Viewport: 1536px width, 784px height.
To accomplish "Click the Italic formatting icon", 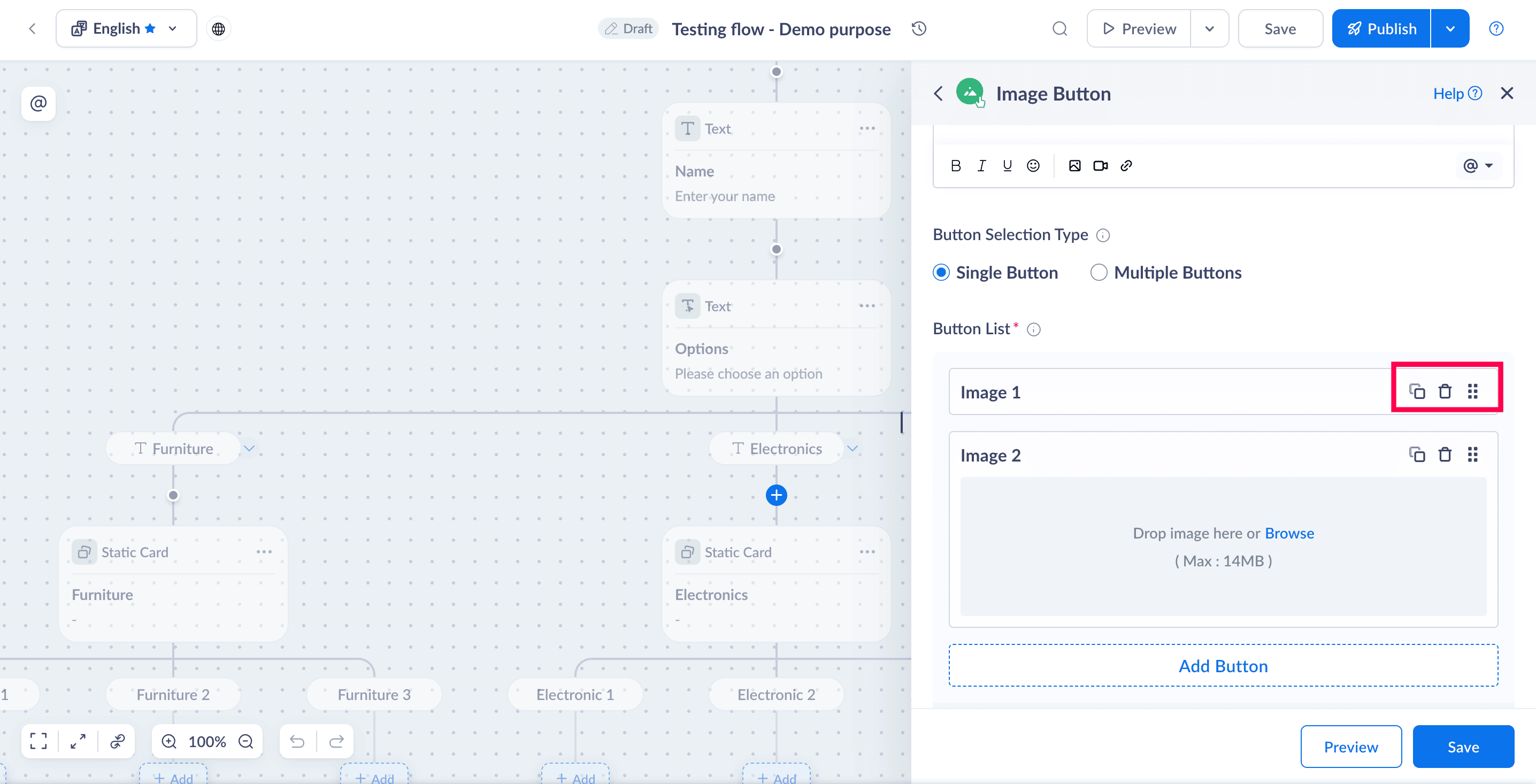I will (981, 166).
